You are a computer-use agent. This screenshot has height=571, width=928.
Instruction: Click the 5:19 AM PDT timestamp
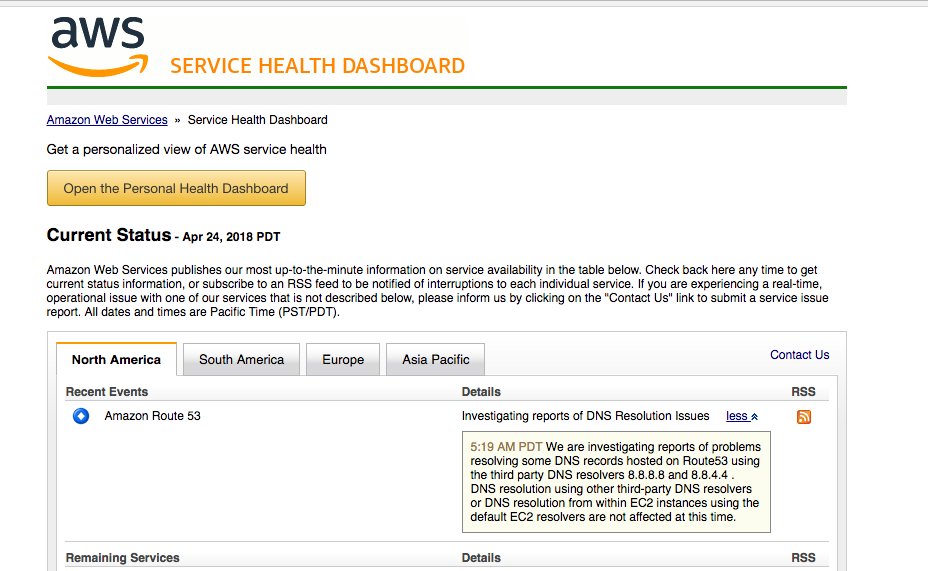click(x=506, y=447)
